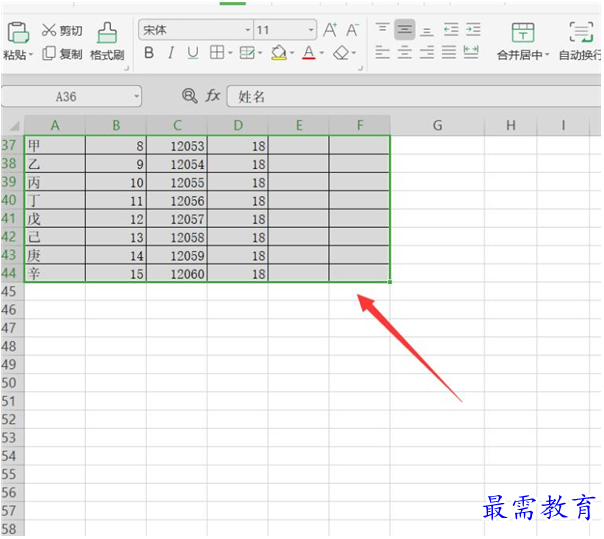Screen dimensions: 604x539
Task: Select column G header
Action: coord(437,125)
